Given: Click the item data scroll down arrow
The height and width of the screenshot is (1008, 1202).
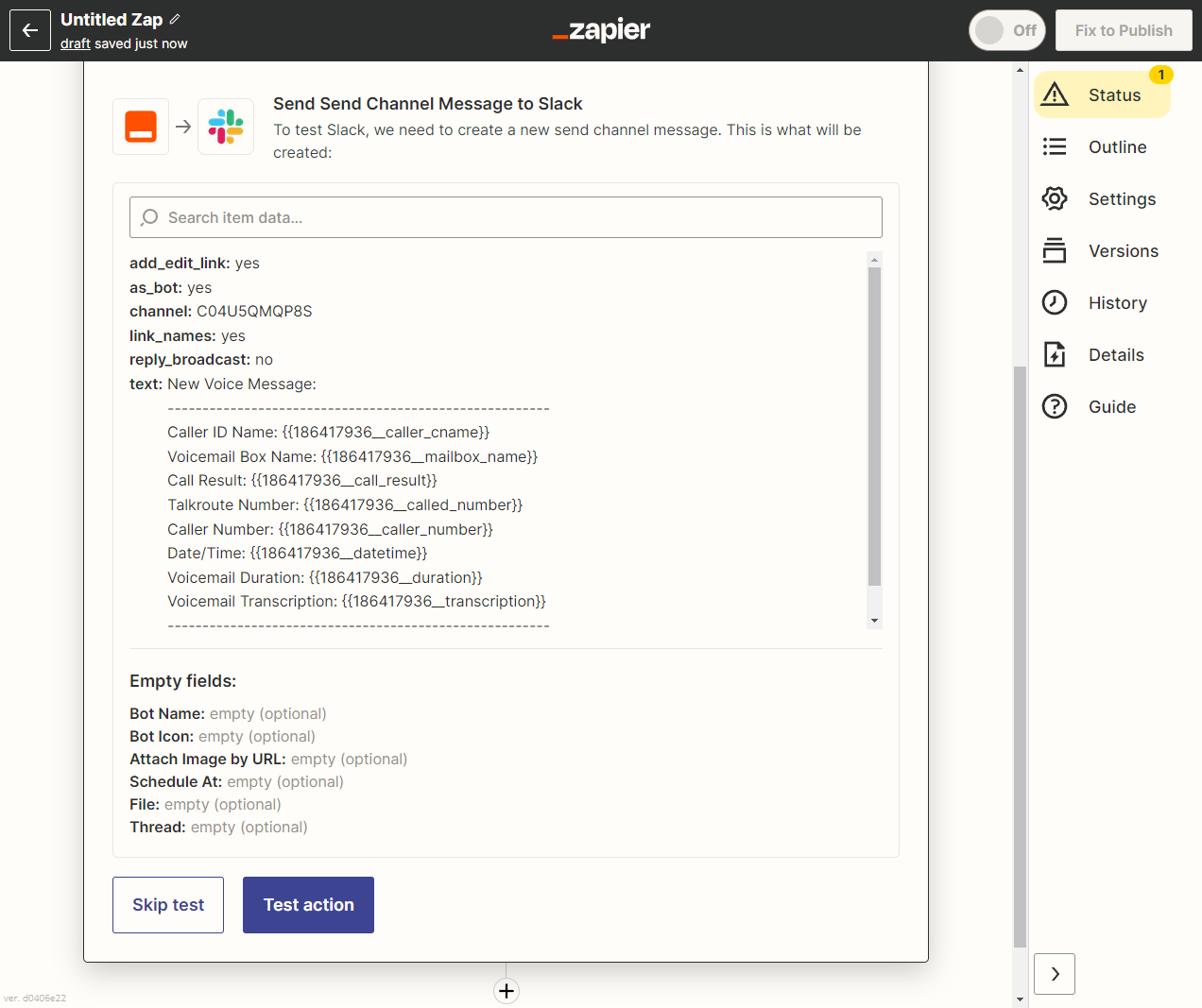Looking at the screenshot, I should pyautogui.click(x=874, y=621).
